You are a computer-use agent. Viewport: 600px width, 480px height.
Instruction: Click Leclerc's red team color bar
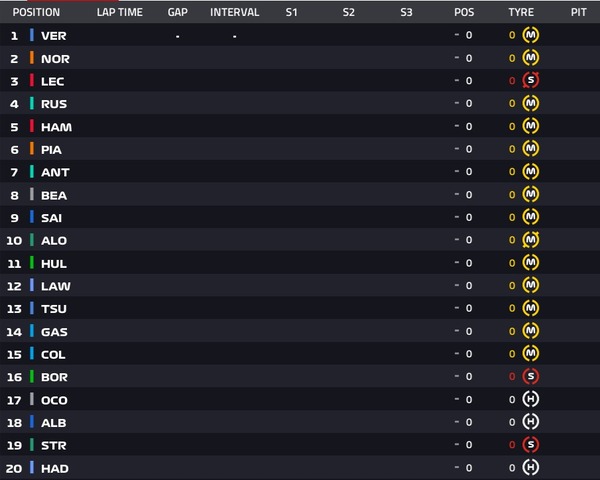[32, 81]
